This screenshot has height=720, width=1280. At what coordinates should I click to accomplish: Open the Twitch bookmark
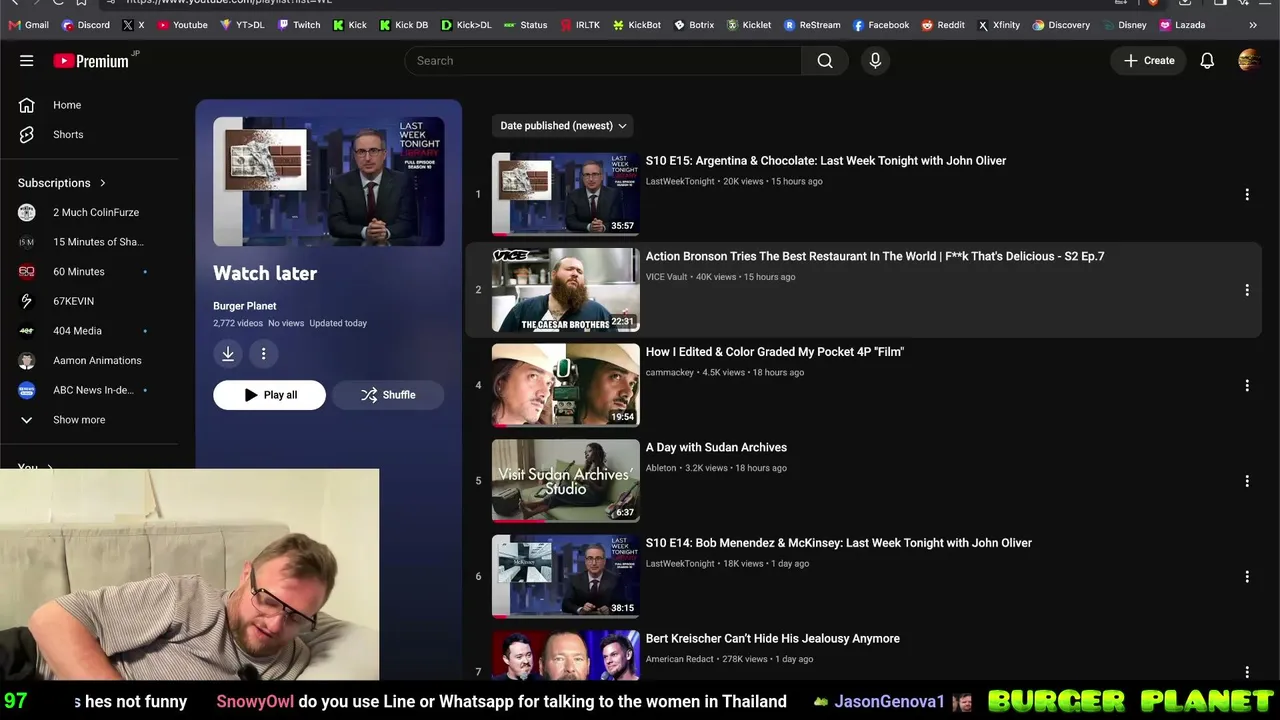(299, 25)
